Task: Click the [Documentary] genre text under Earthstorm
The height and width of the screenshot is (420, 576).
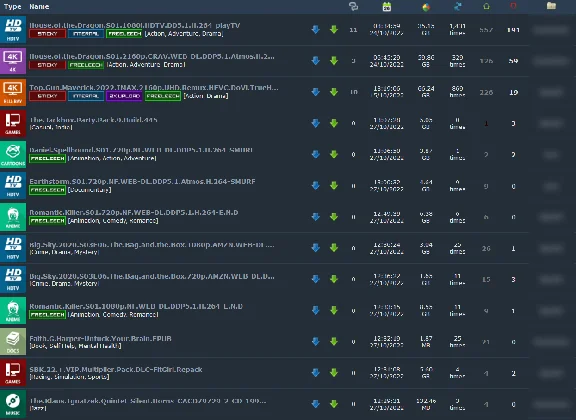Action: (x=89, y=190)
